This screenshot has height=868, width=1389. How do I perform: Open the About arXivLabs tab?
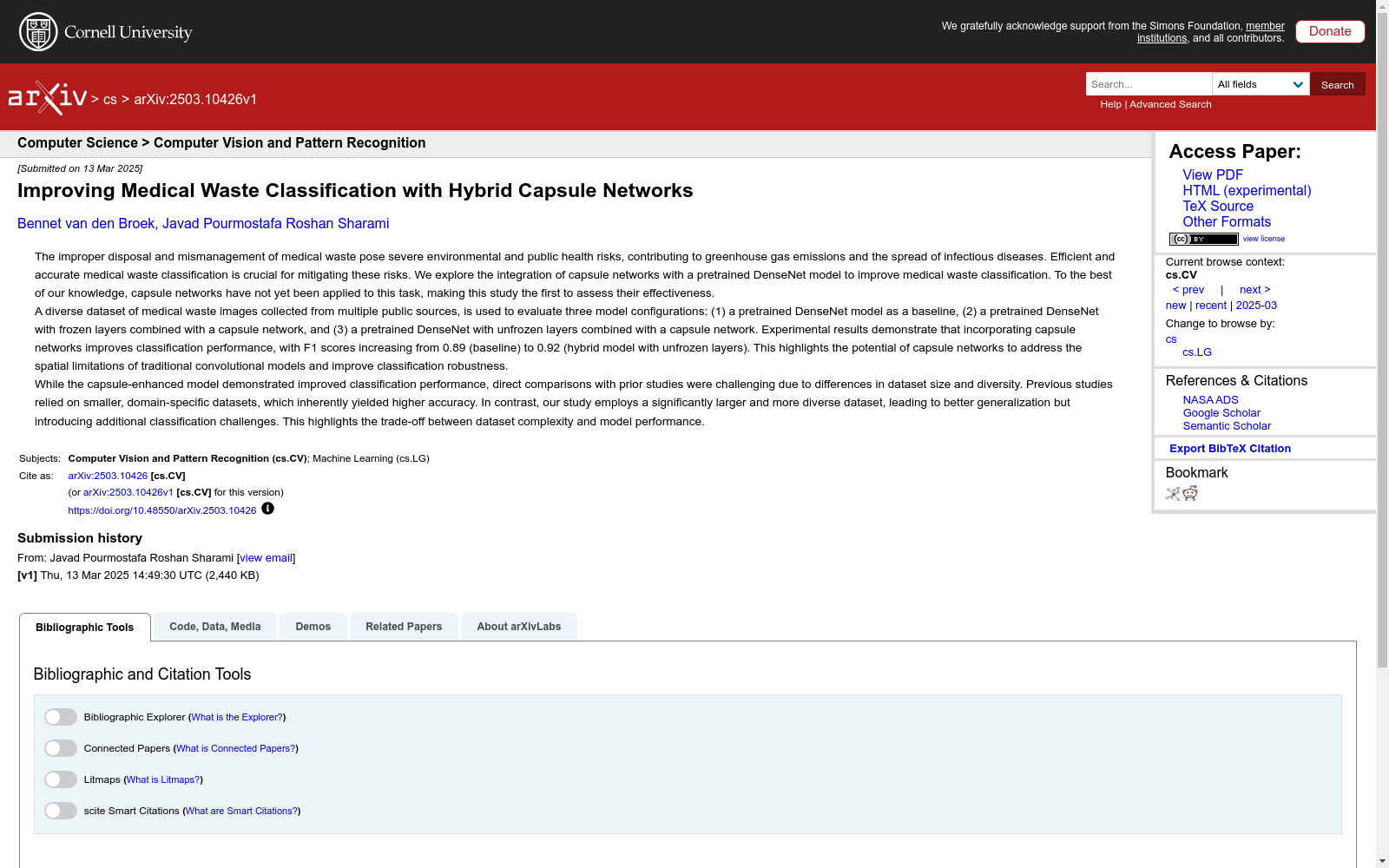coord(519,627)
